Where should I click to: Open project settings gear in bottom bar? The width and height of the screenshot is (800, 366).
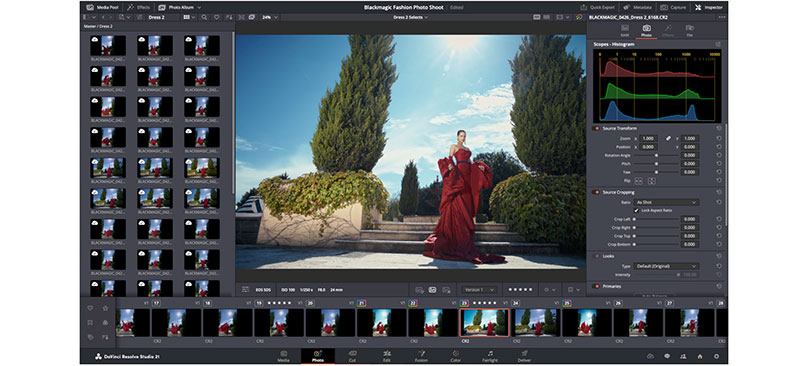point(716,356)
